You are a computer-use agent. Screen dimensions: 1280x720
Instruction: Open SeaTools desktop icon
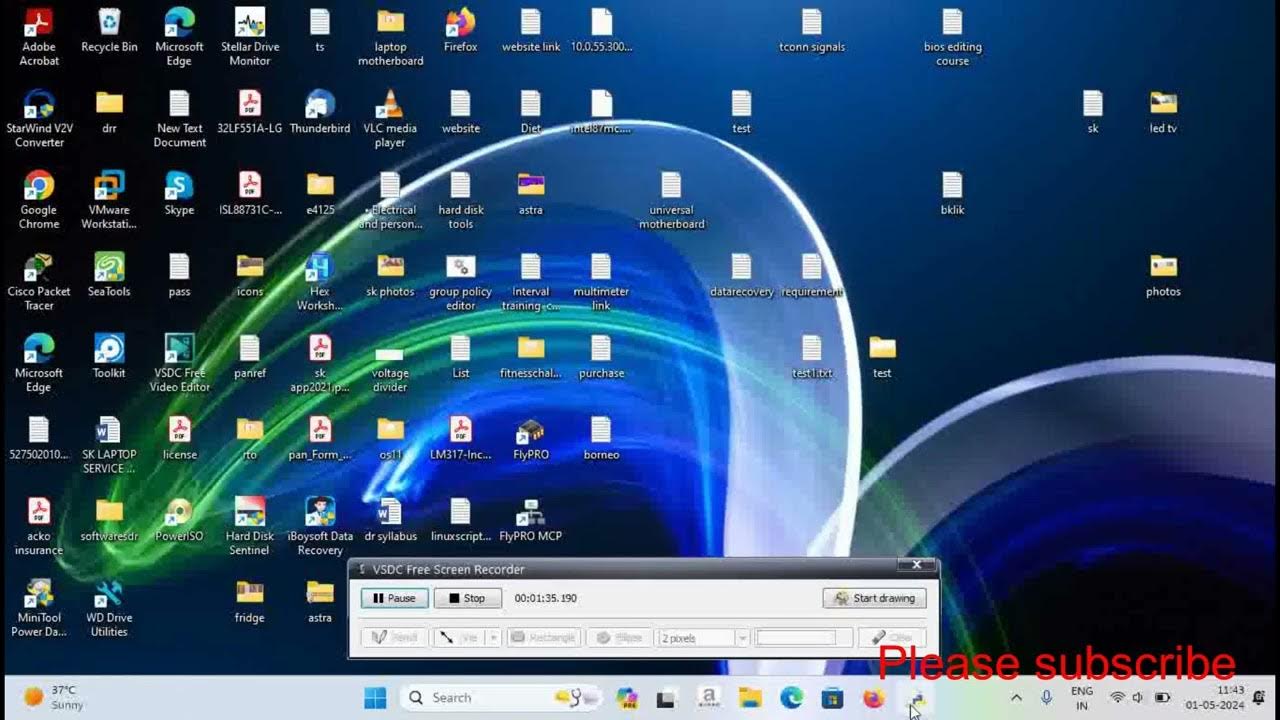pyautogui.click(x=109, y=274)
